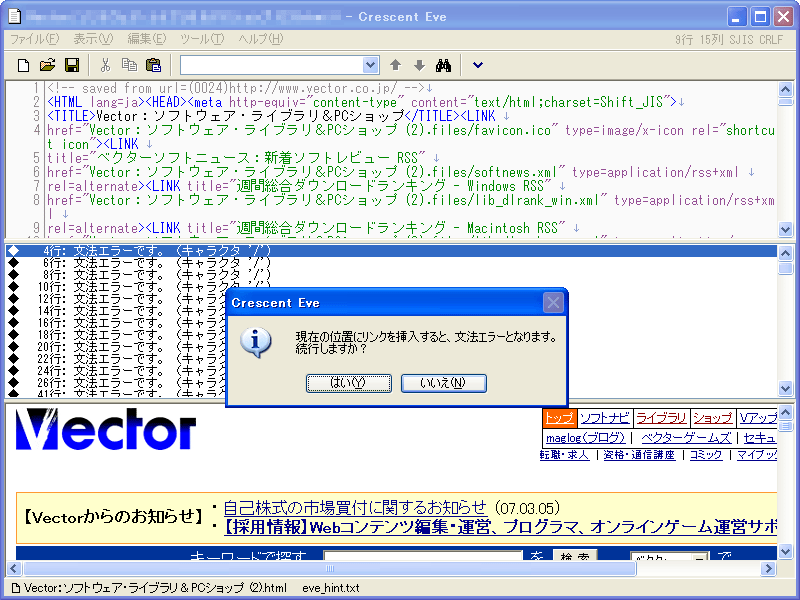Screen dimensions: 800x600
Task: Search downward with the down arrow icon
Action: click(419, 65)
